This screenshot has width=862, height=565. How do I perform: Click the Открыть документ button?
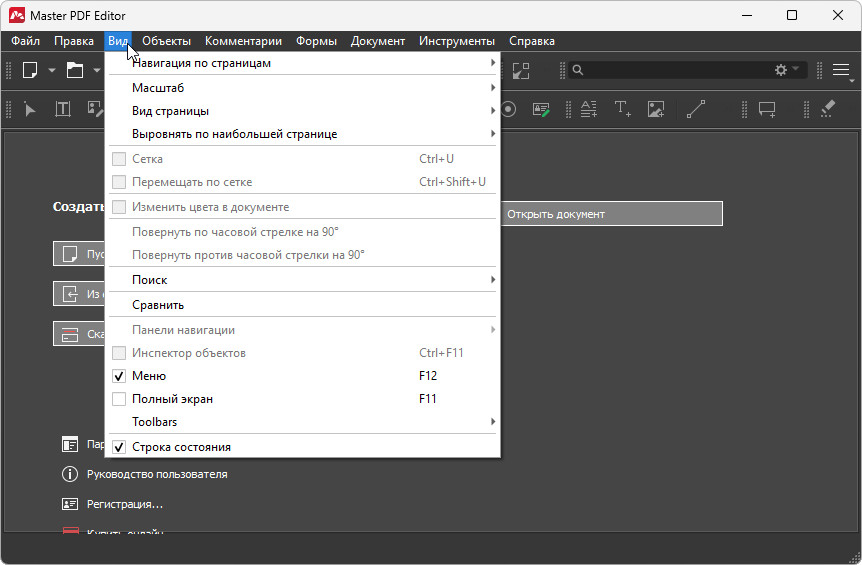coord(610,214)
